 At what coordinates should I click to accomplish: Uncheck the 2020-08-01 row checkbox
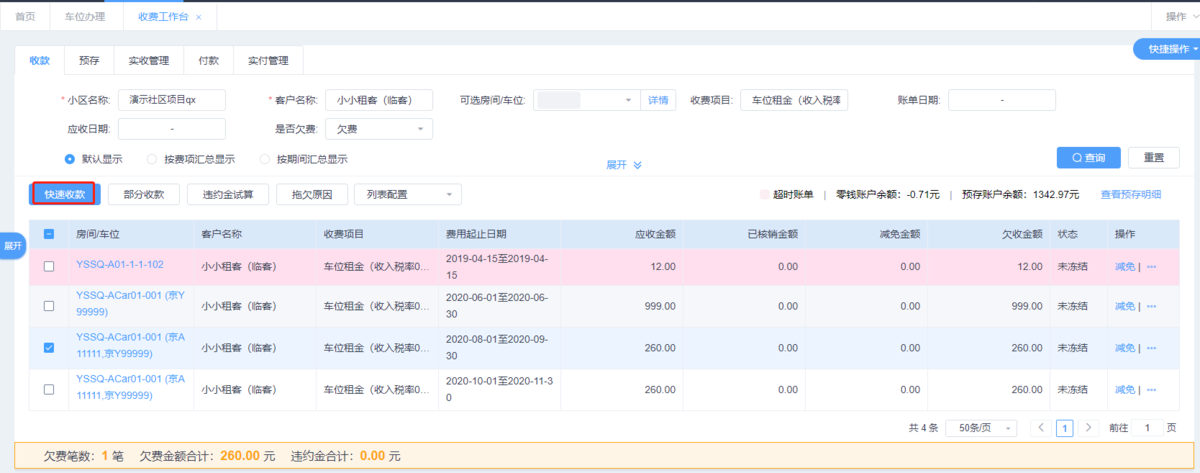[x=49, y=348]
